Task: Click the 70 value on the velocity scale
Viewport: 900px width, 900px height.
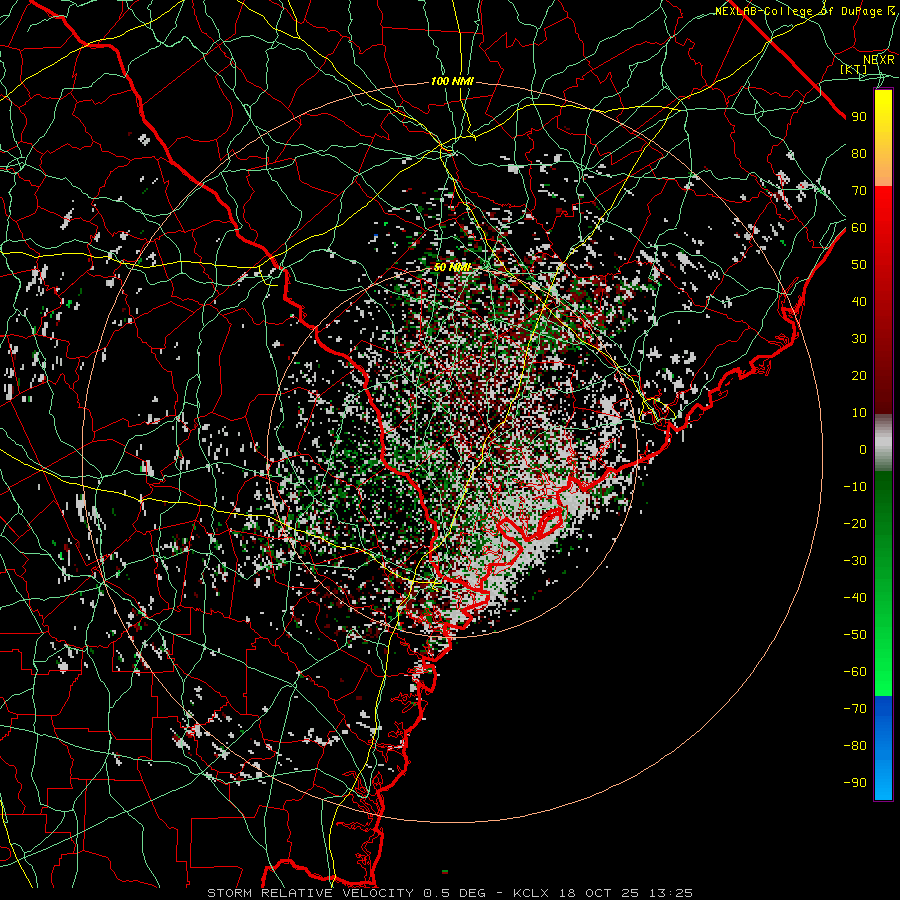Action: [859, 191]
